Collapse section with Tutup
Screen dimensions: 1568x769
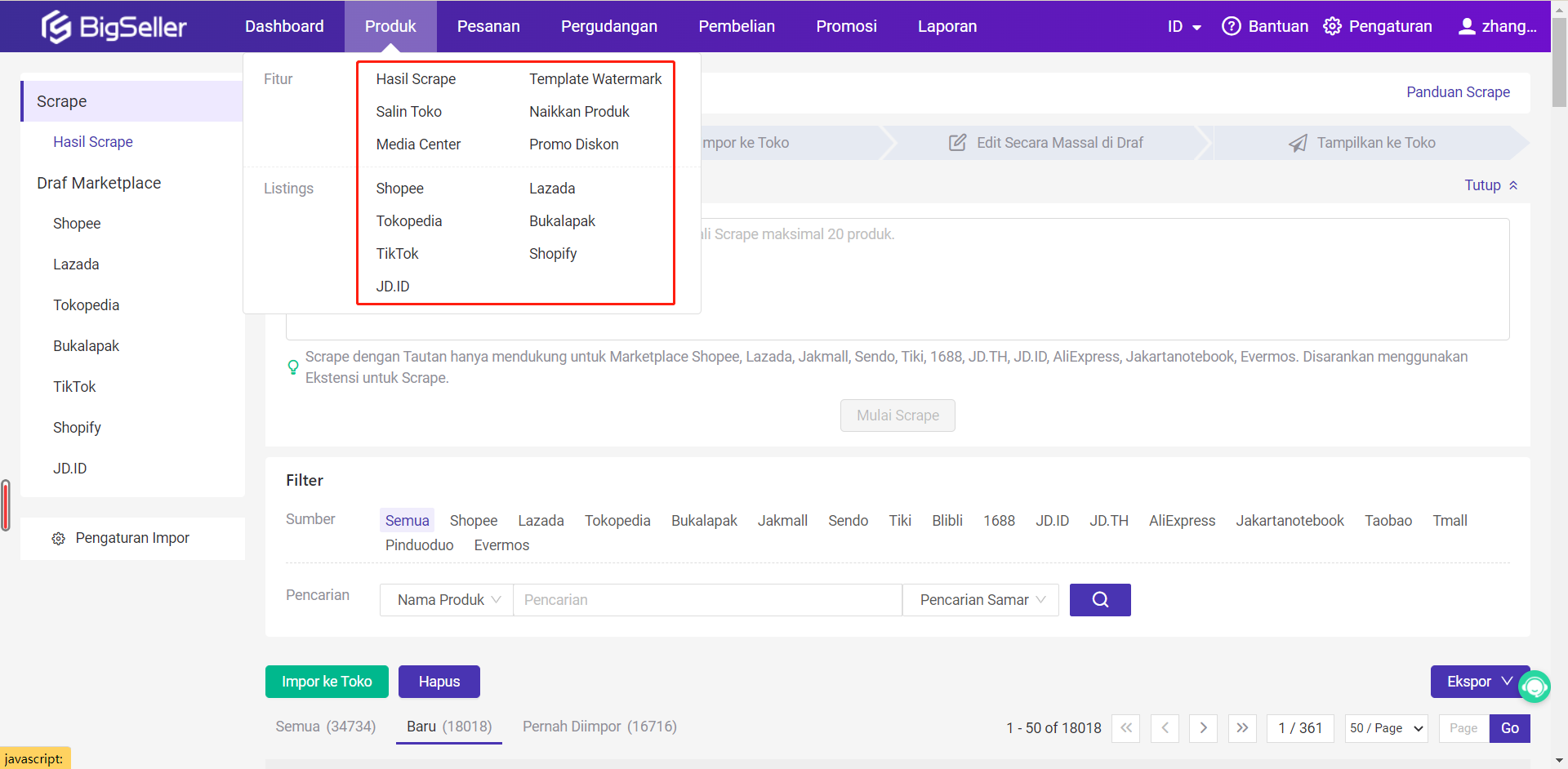1491,185
